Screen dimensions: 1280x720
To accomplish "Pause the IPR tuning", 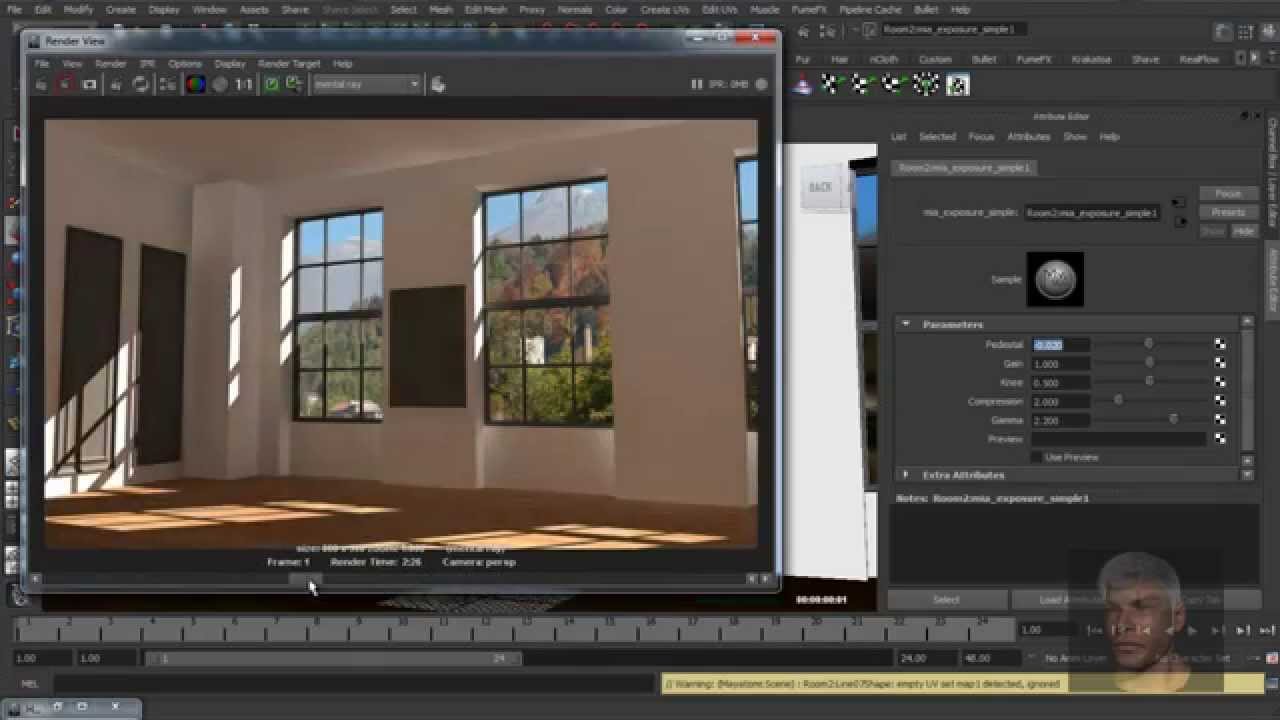I will (x=697, y=85).
